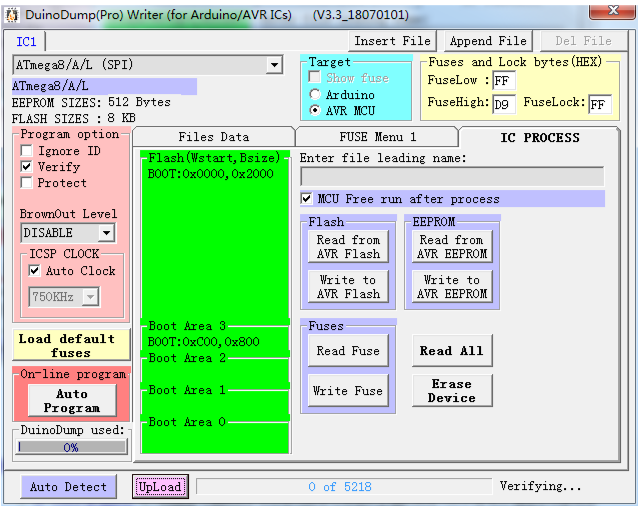The height and width of the screenshot is (506, 642).
Task: Click Write to AVR Flash
Action: pos(348,287)
